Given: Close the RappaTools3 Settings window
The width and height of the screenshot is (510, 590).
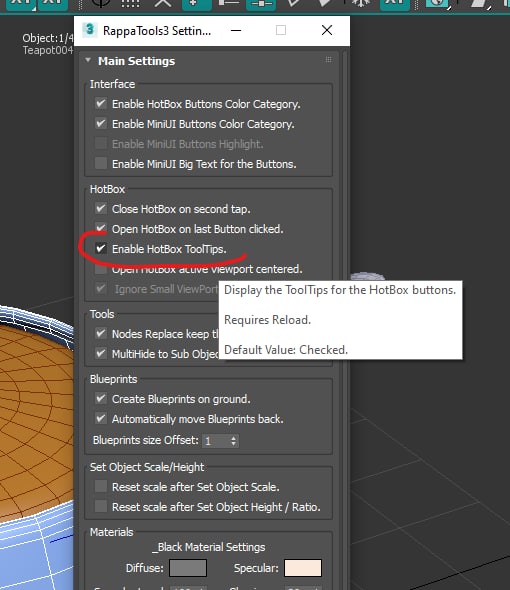Looking at the screenshot, I should (327, 30).
